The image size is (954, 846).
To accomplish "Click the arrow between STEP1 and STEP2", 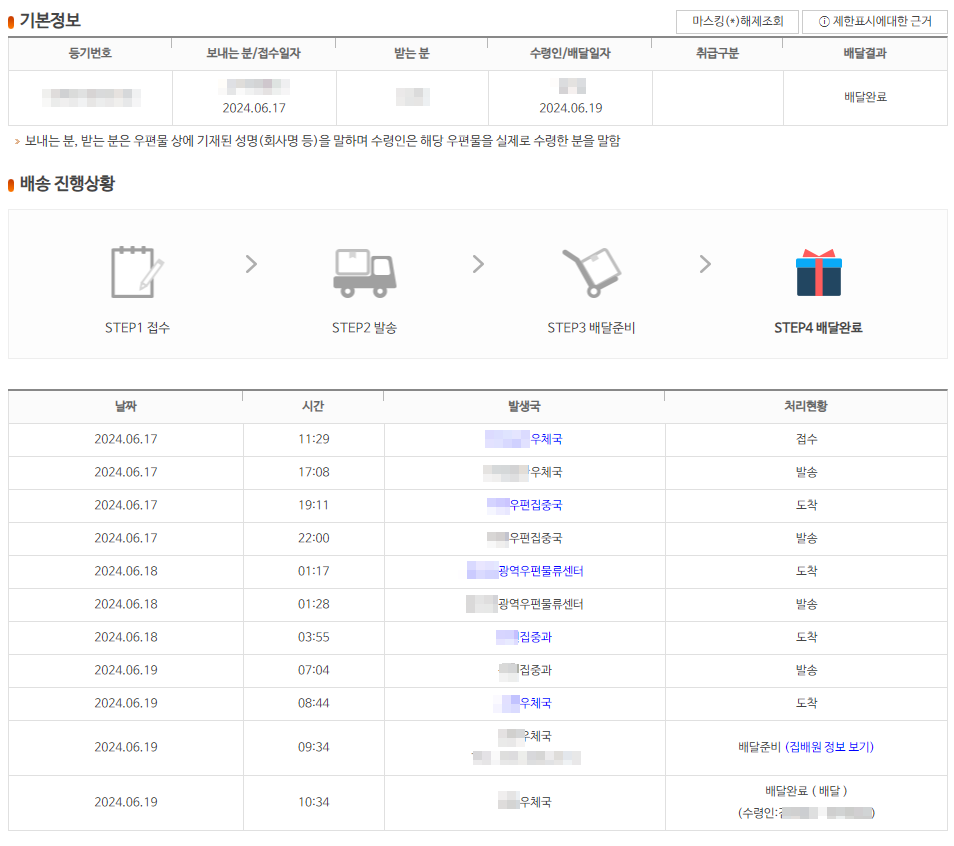I will click(x=249, y=265).
